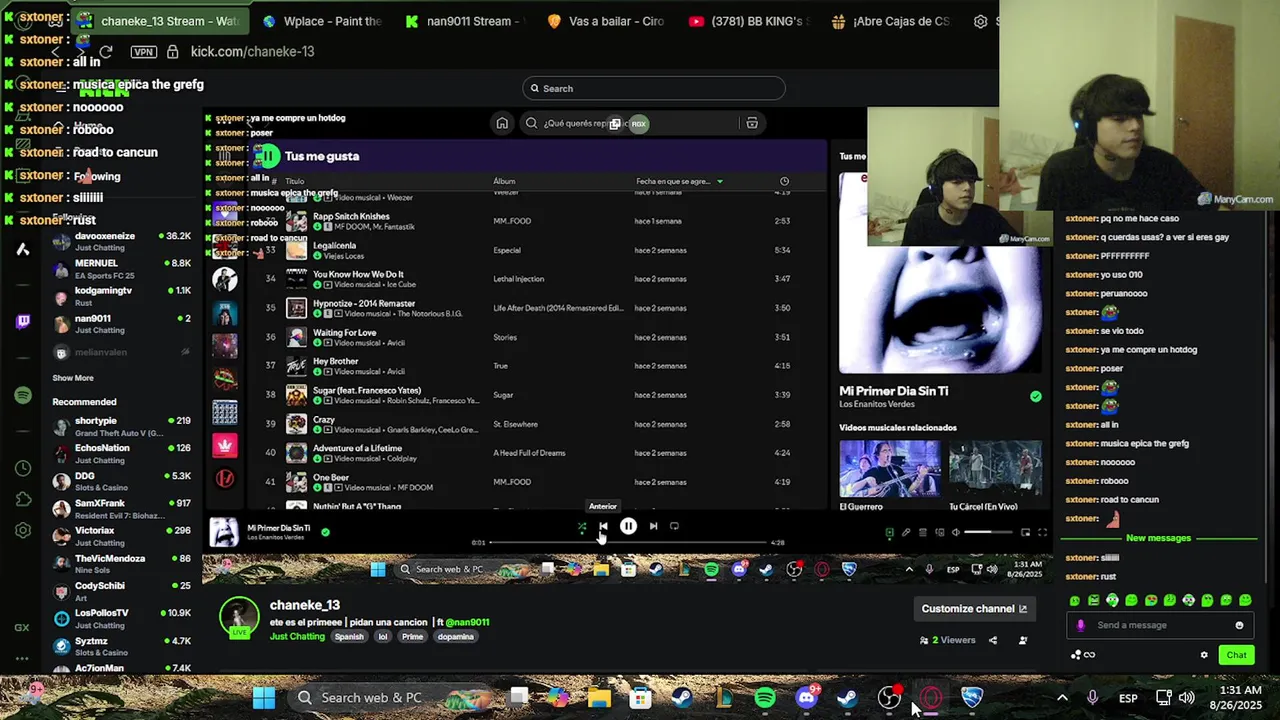The height and width of the screenshot is (720, 1280).
Task: Click Spotify song progress bar
Action: pyautogui.click(x=627, y=542)
